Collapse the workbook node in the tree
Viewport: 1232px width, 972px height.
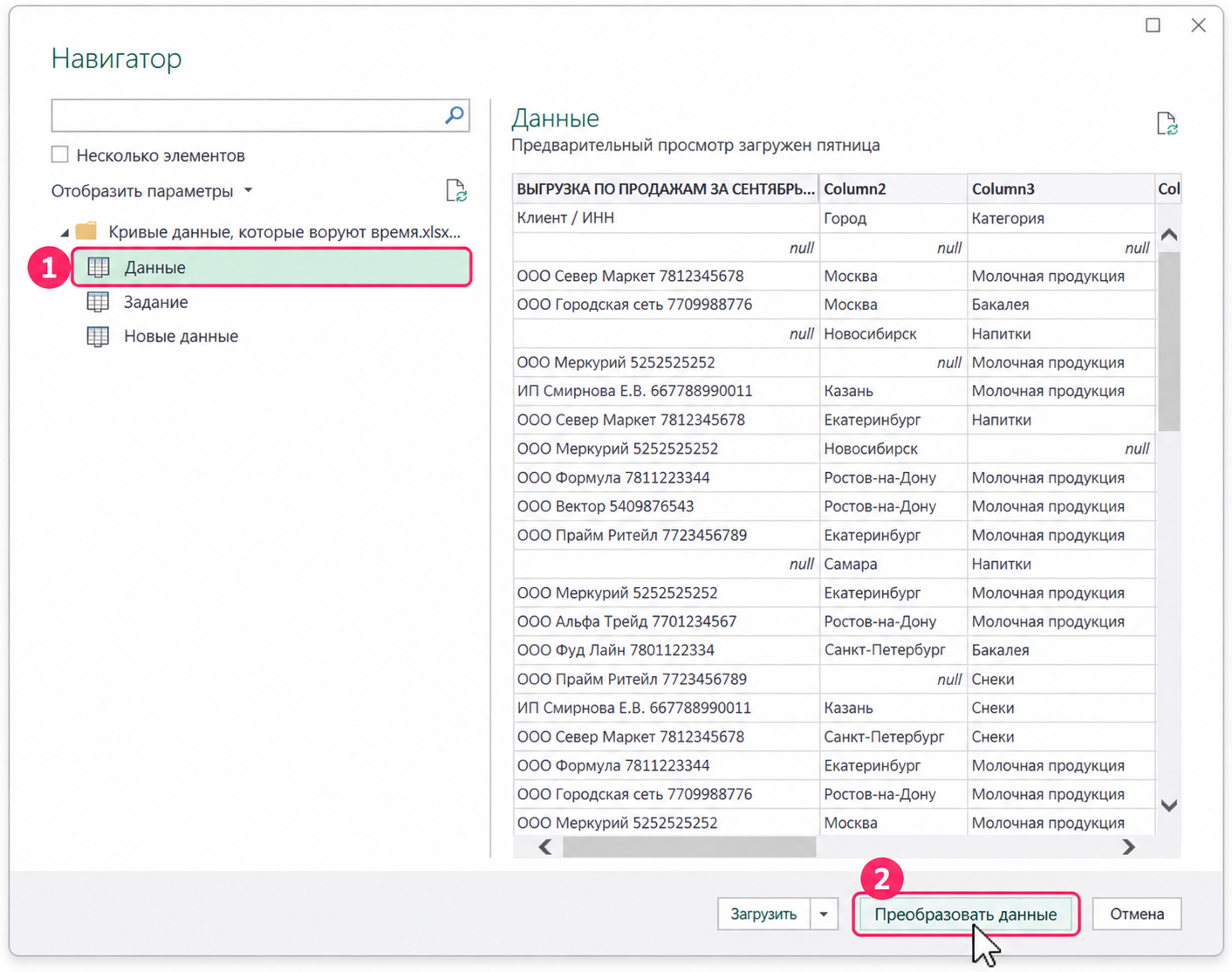(x=65, y=232)
